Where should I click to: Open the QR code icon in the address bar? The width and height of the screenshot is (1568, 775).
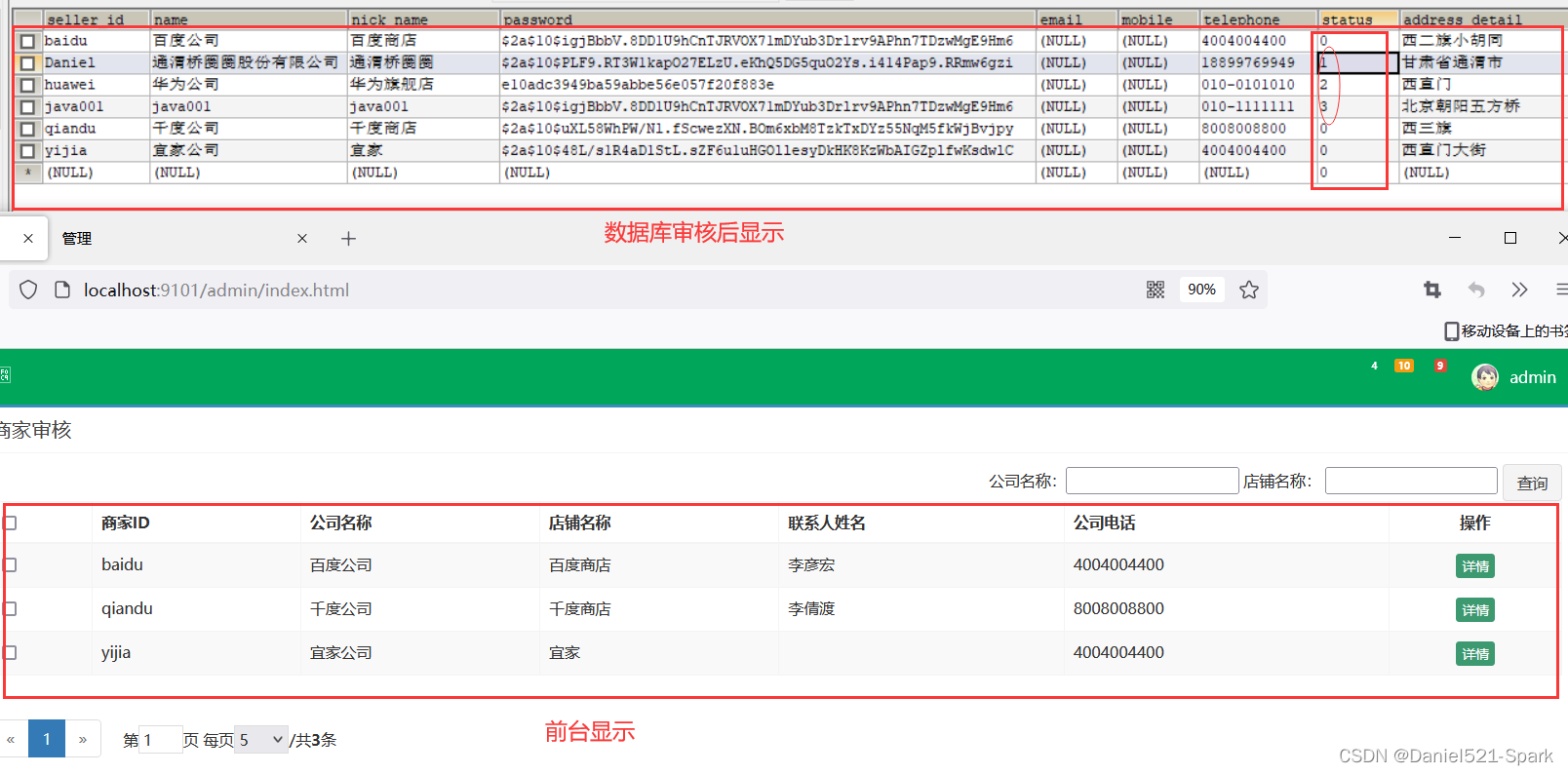coord(1156,290)
